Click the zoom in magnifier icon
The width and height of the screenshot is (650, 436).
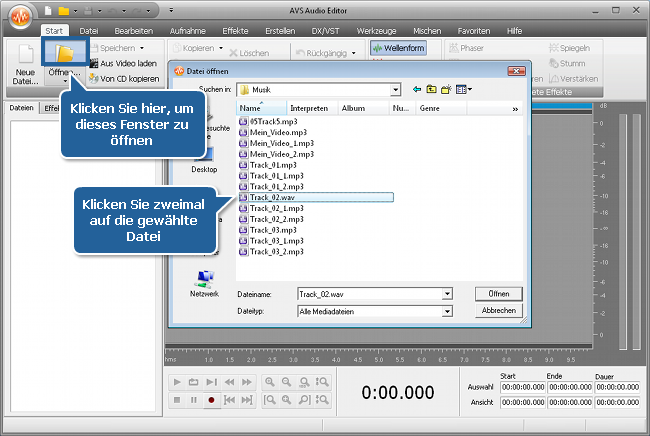click(x=270, y=382)
